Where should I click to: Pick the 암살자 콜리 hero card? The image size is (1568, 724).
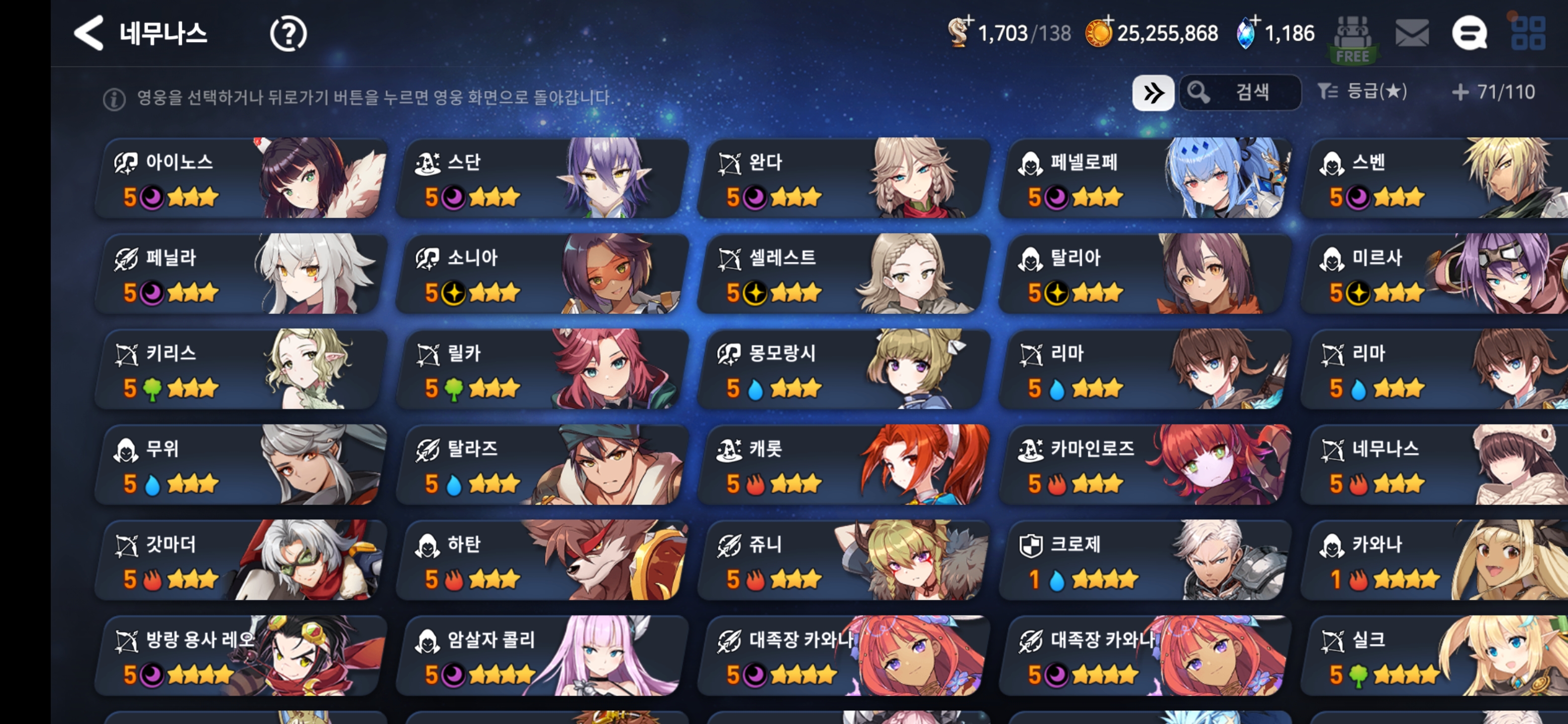click(x=543, y=656)
